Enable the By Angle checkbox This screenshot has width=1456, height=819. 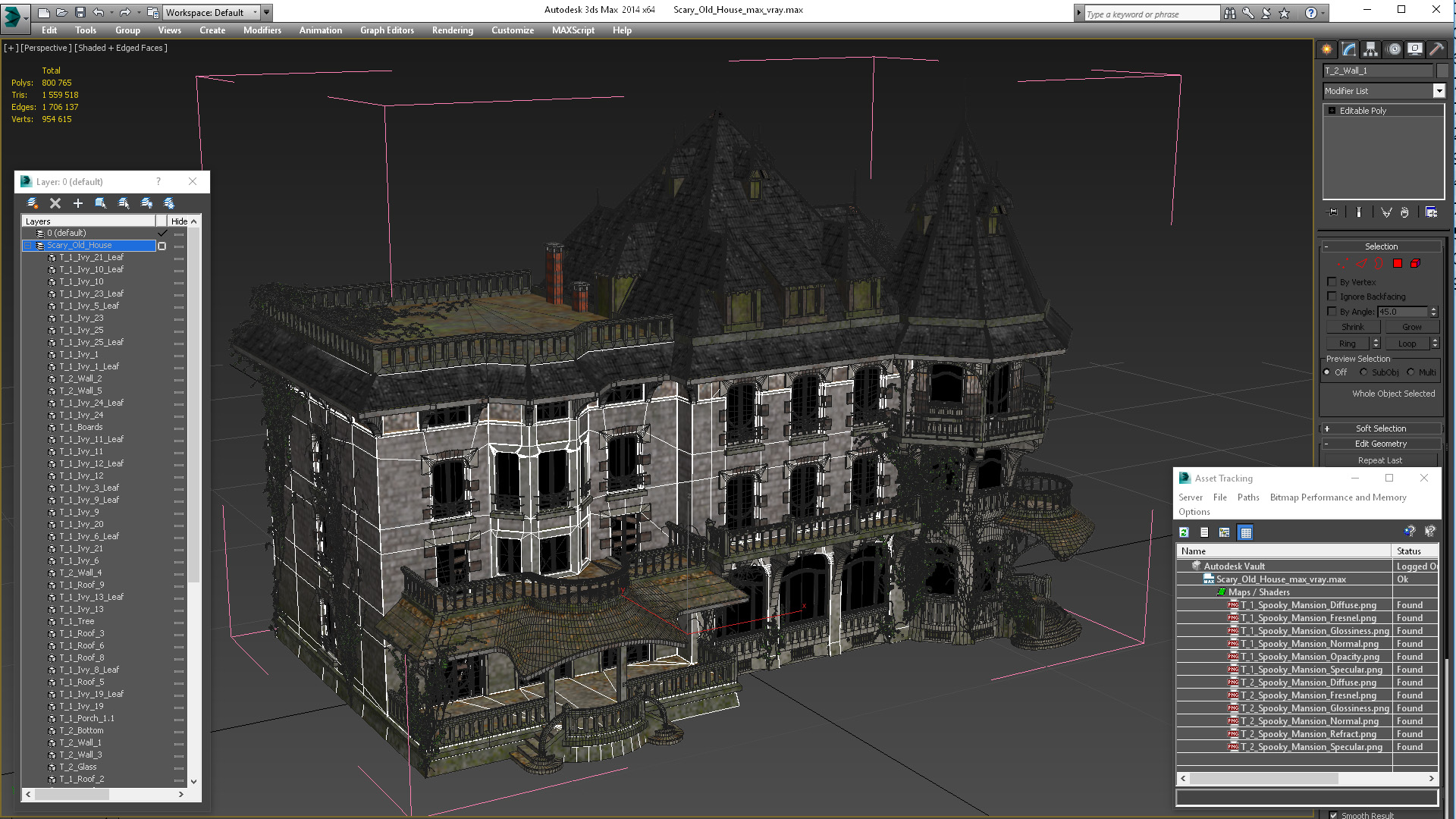(x=1332, y=312)
